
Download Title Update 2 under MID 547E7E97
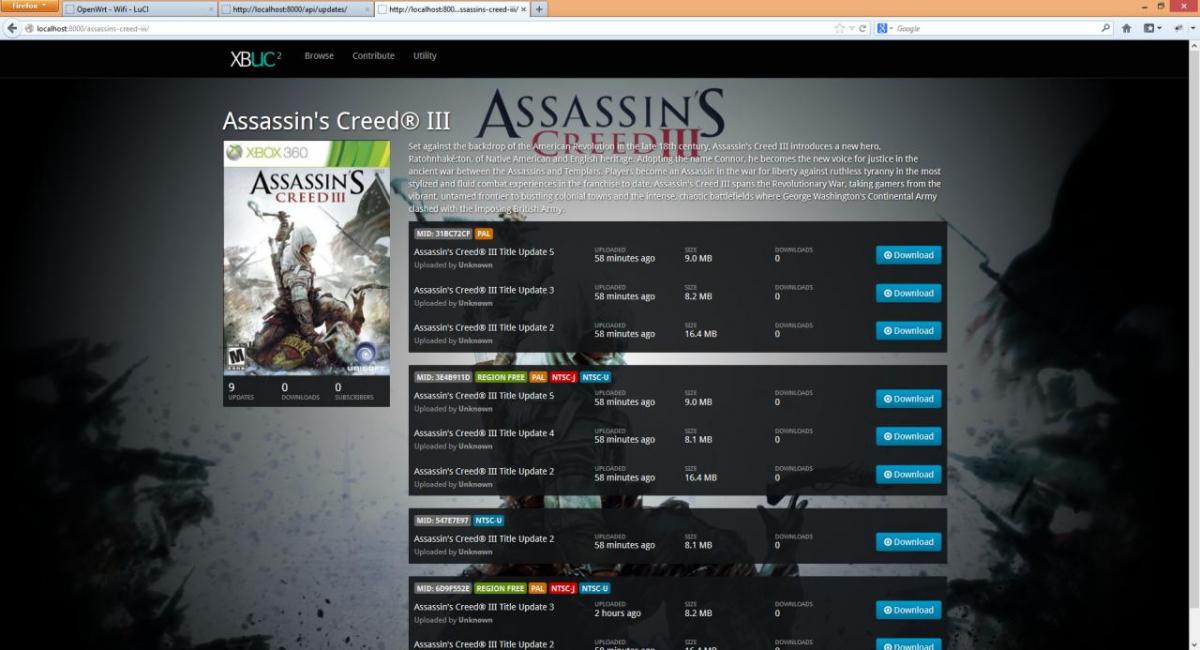point(908,542)
